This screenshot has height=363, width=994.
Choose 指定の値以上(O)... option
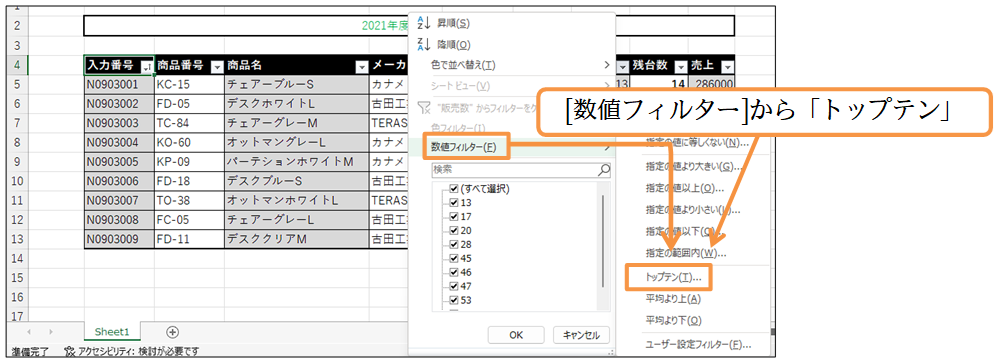point(685,188)
